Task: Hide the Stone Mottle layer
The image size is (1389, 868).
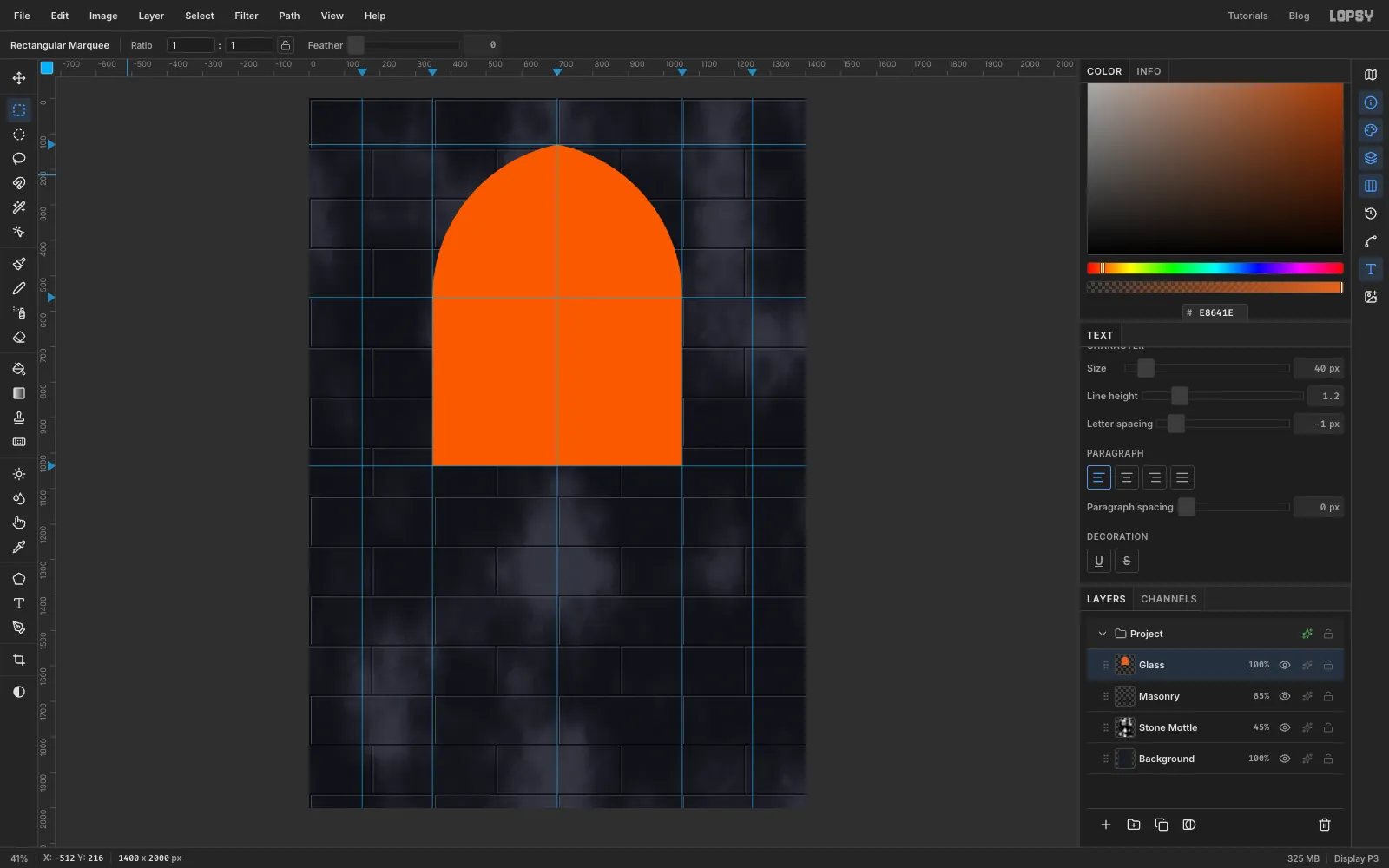Action: pyautogui.click(x=1285, y=727)
